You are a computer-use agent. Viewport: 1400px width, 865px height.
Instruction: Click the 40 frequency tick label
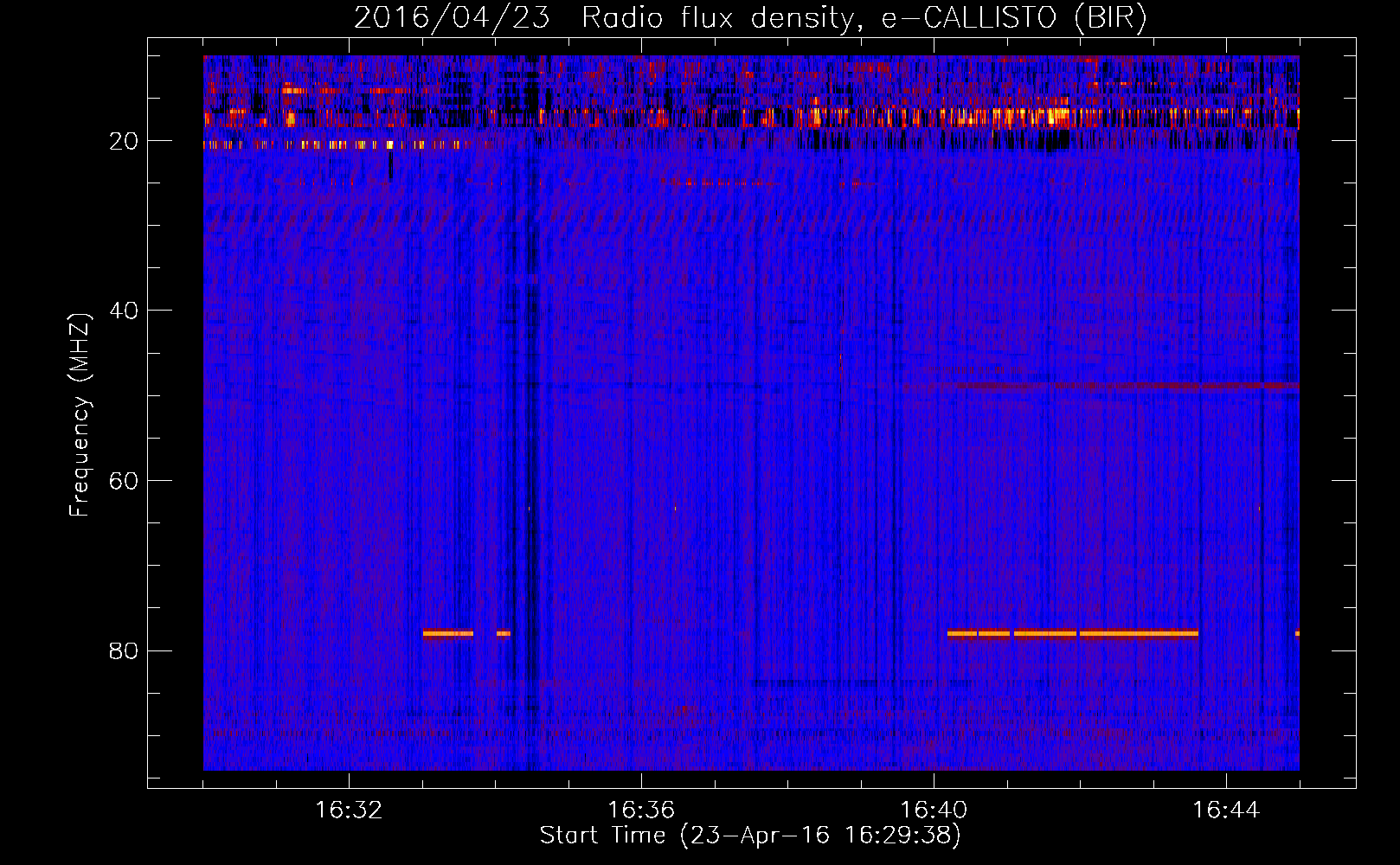click(124, 311)
